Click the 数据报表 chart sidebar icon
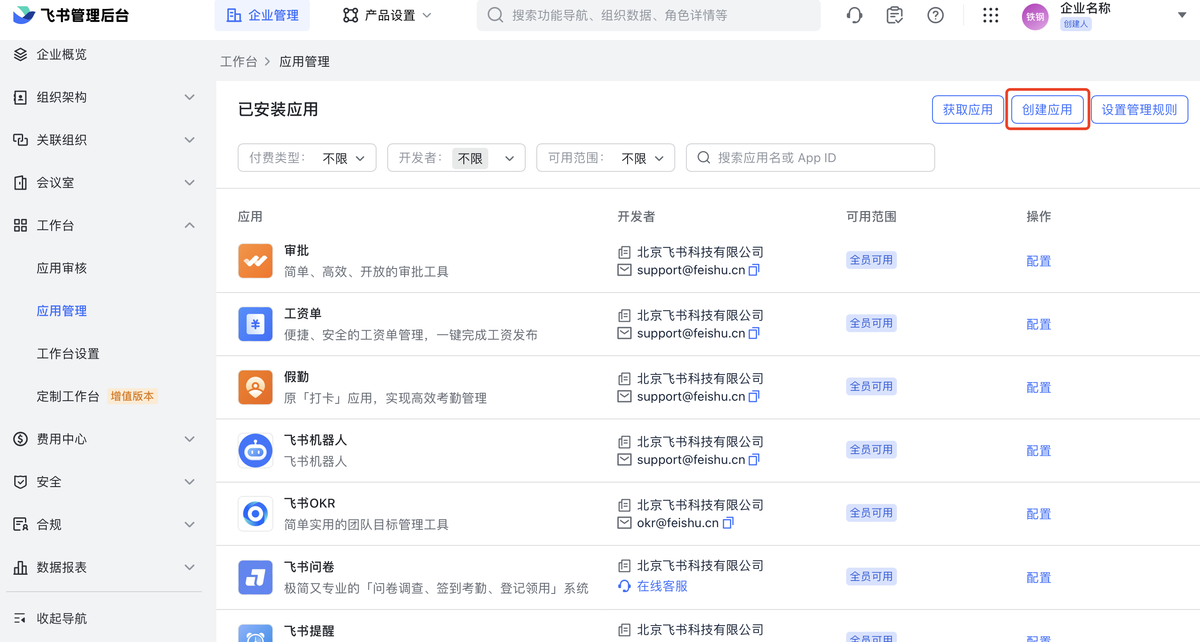Image resolution: width=1200 pixels, height=642 pixels. [20, 567]
